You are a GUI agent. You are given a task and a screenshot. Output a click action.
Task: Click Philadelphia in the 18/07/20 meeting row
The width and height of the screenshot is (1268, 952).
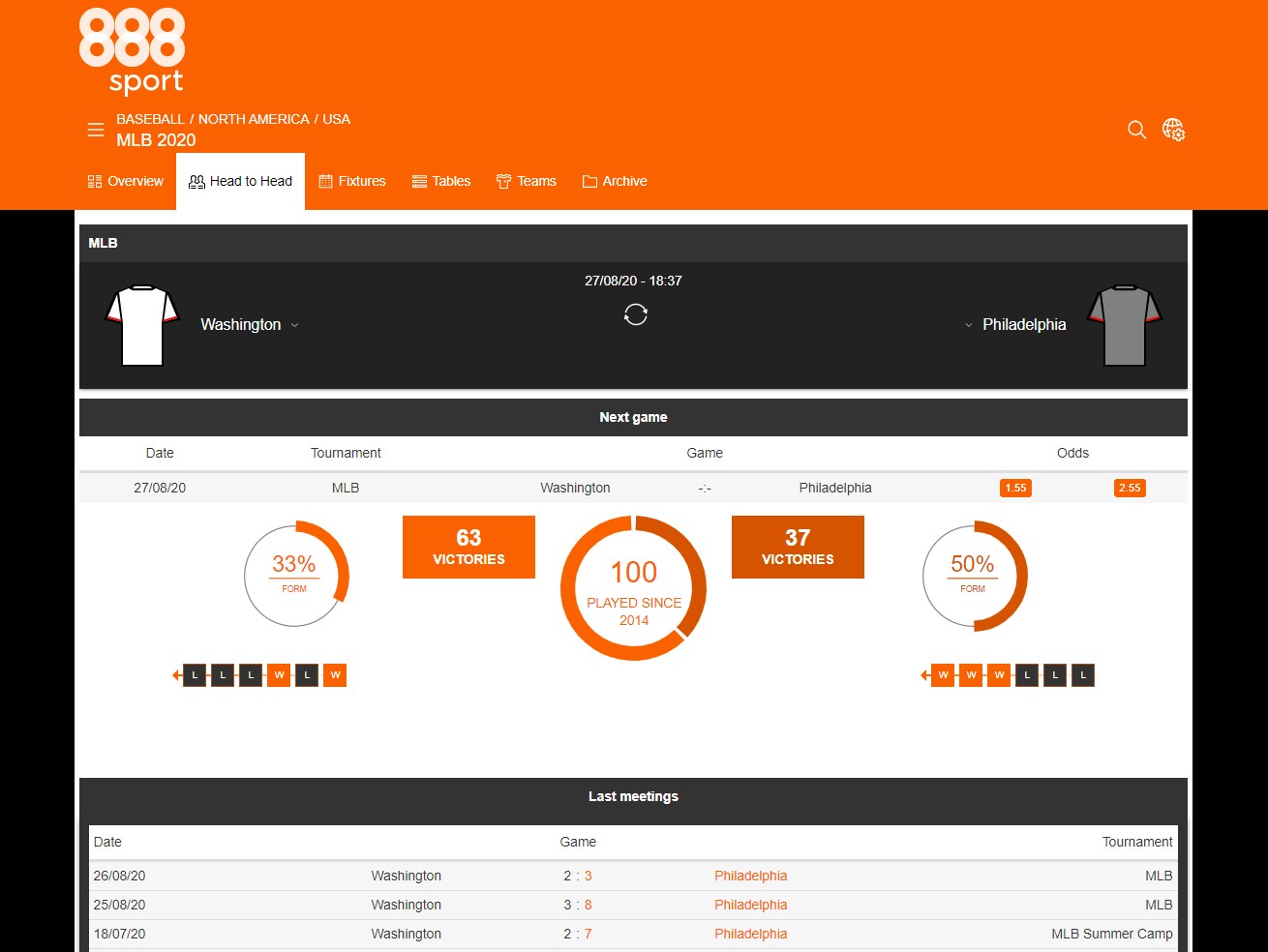(x=750, y=934)
